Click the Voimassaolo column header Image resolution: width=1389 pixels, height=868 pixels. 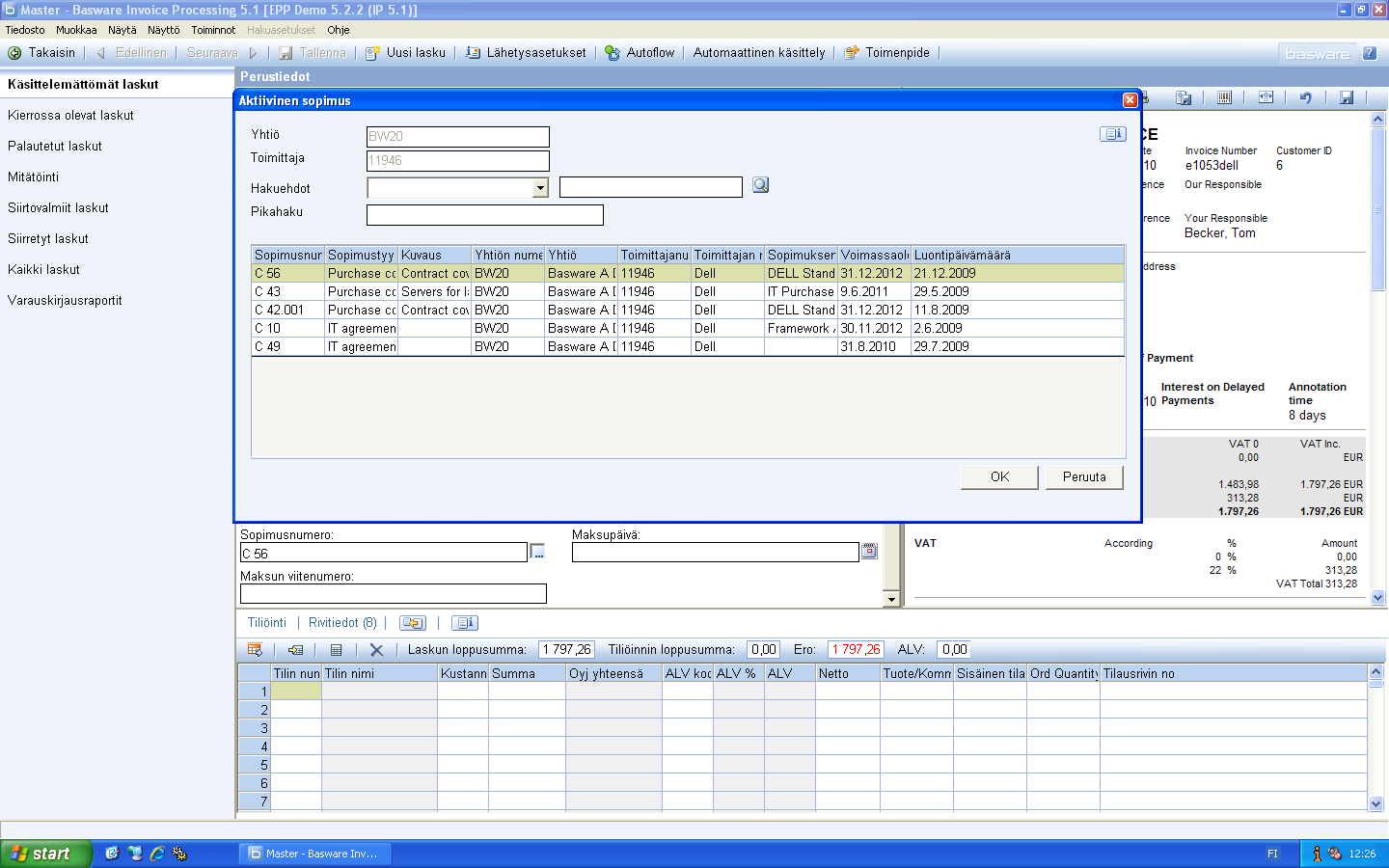(875, 255)
